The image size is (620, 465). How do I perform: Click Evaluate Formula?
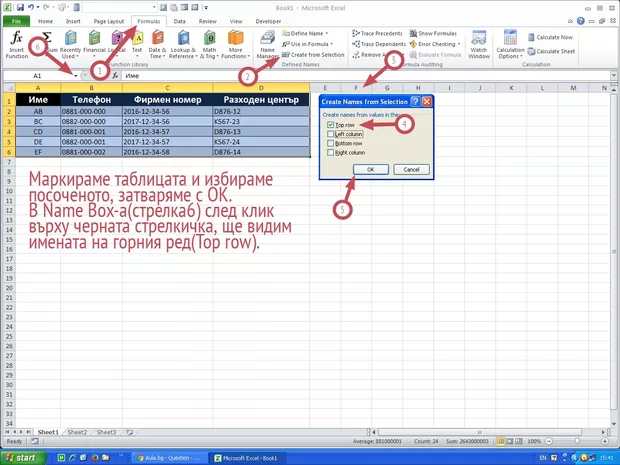435,55
